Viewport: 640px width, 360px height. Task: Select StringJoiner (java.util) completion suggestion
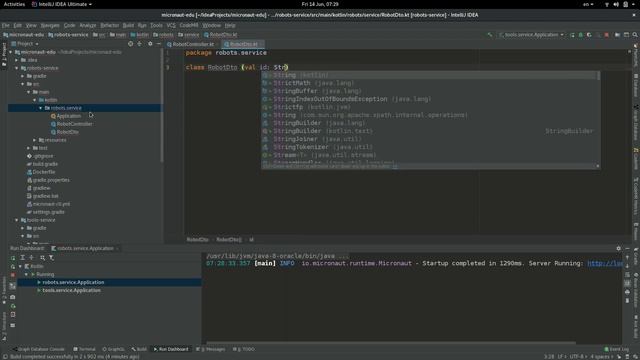coord(428,139)
